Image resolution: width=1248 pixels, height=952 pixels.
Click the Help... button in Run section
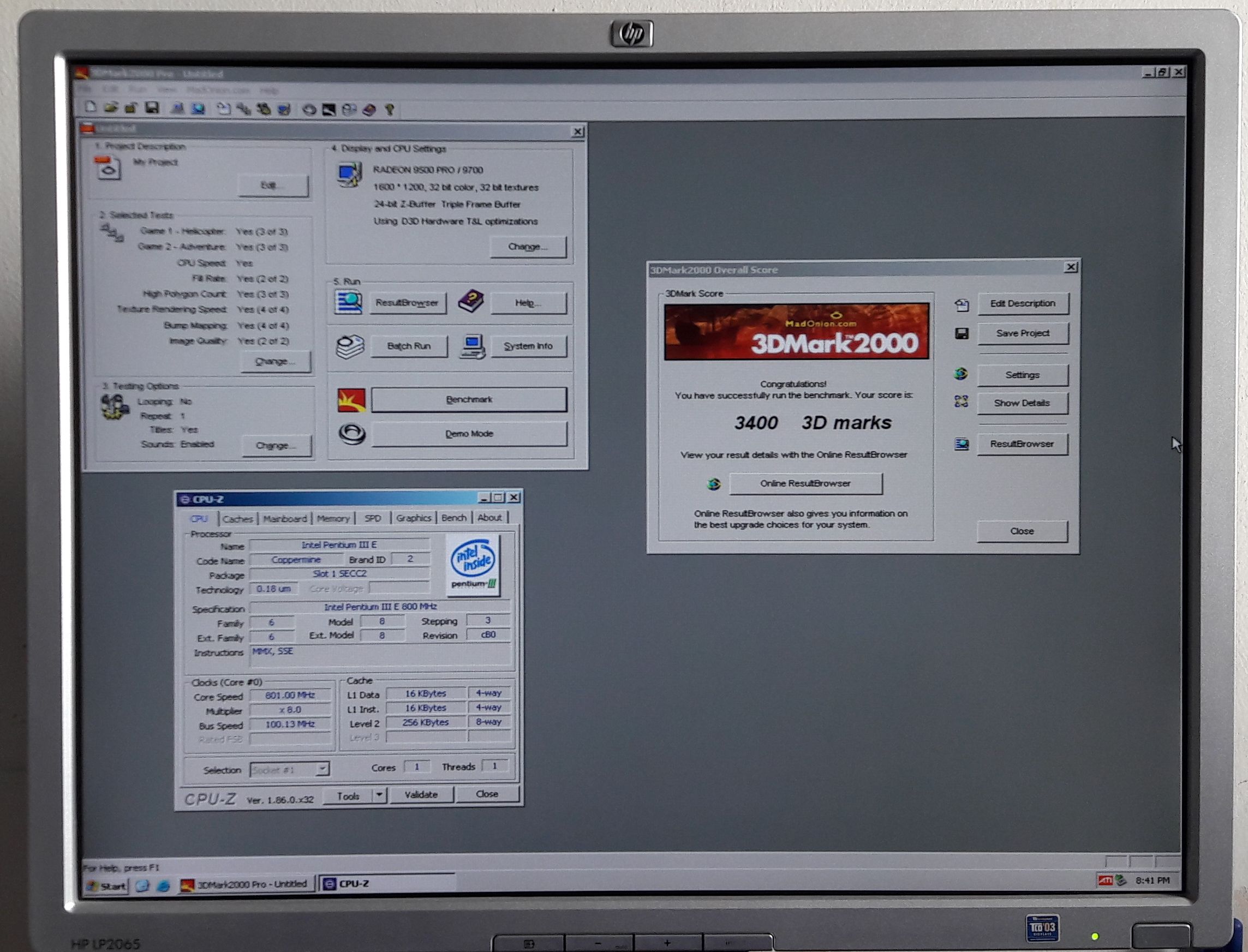click(528, 303)
